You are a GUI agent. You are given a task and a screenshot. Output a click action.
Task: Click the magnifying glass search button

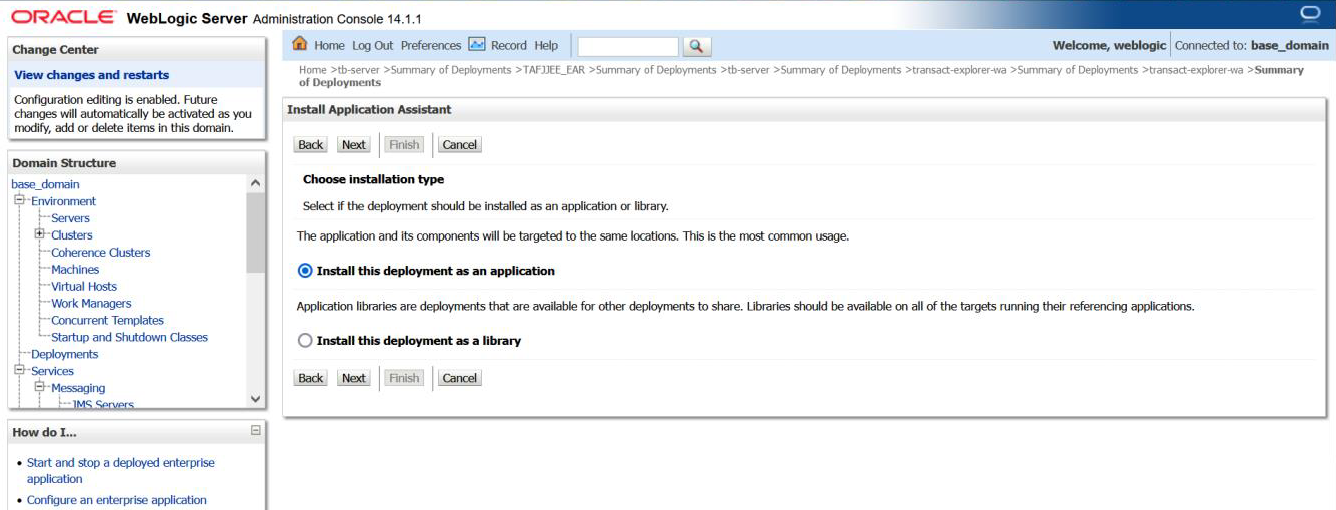696,46
